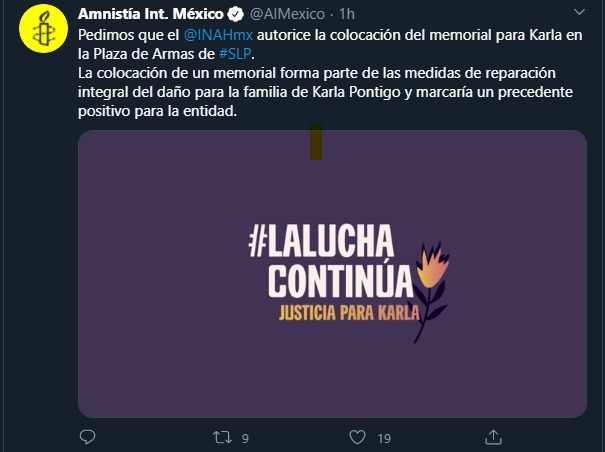View the retweet count of 9
The width and height of the screenshot is (605, 452).
click(x=245, y=438)
